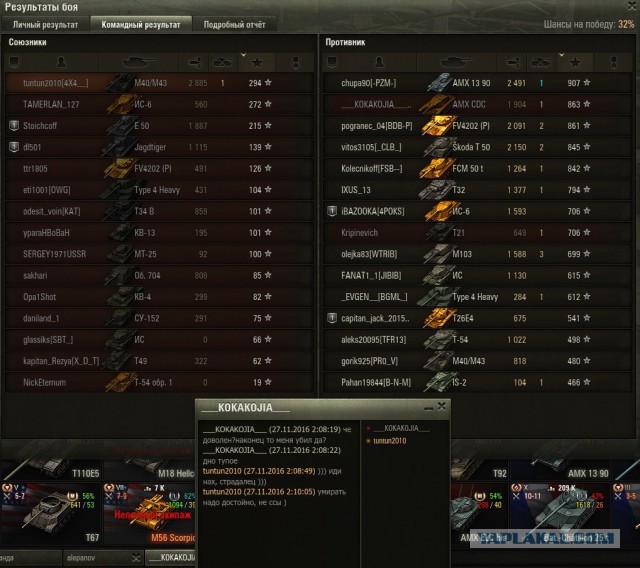Close the alepanov chat tab
640x568 pixels.
coord(136,558)
